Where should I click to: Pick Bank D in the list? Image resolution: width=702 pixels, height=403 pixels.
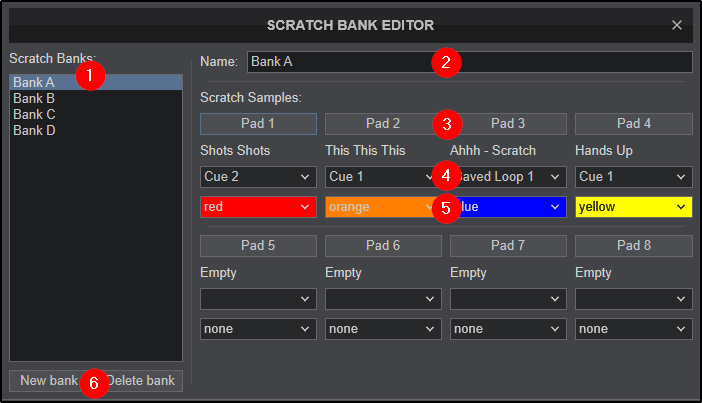coord(34,130)
